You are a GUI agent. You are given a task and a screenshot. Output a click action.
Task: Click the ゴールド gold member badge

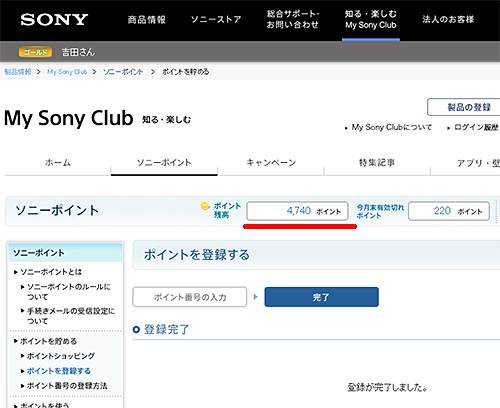[35, 52]
